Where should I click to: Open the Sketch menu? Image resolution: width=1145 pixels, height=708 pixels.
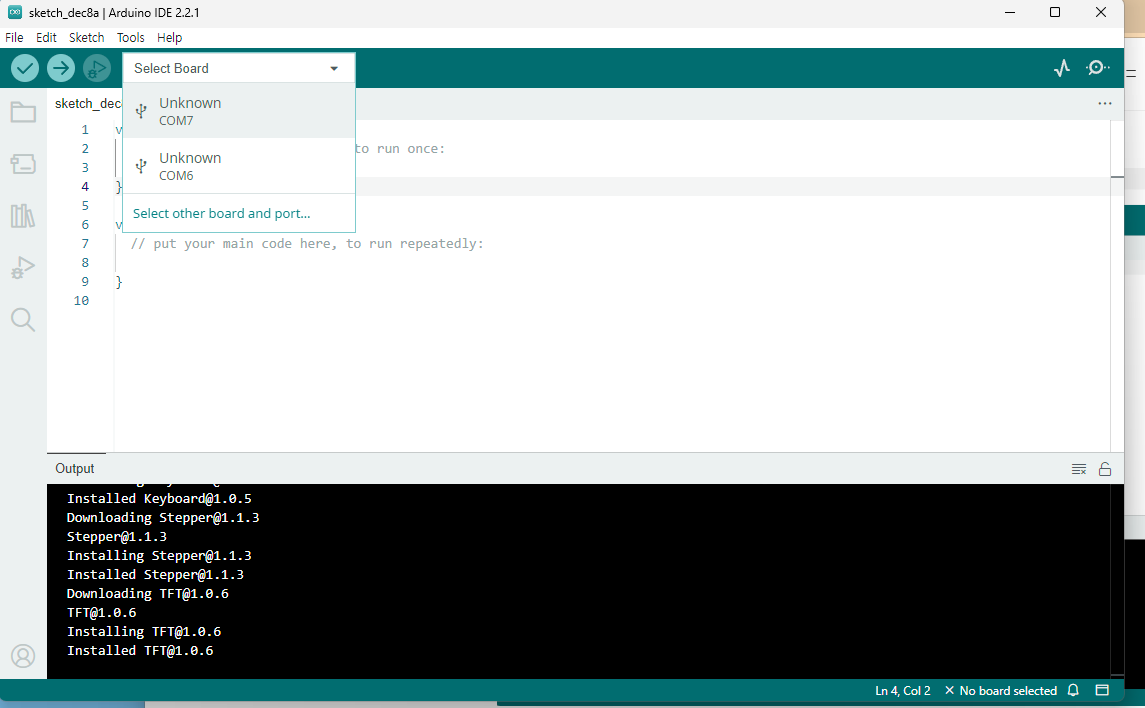point(86,38)
